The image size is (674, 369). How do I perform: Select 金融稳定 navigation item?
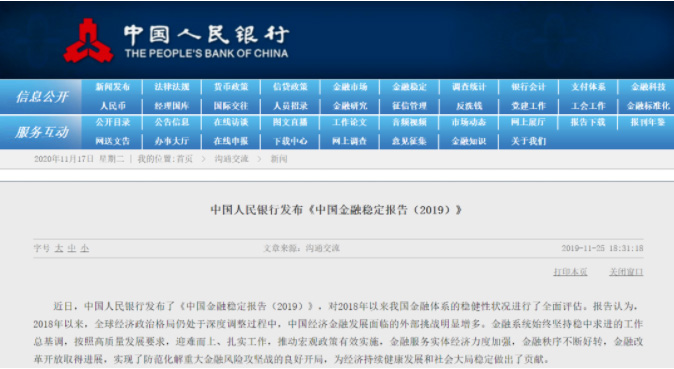pos(409,87)
